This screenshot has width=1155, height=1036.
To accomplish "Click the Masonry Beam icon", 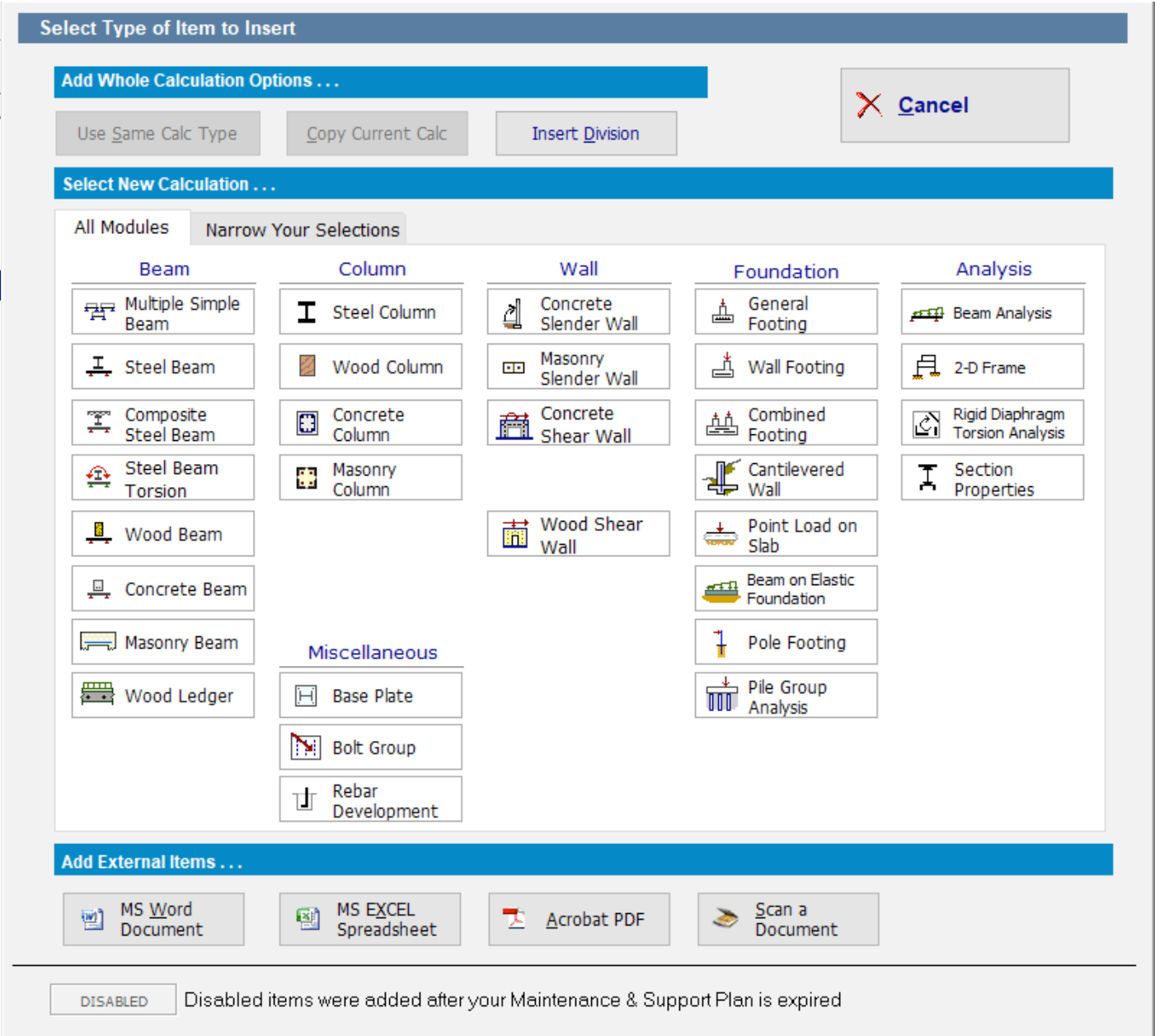I will [98, 641].
